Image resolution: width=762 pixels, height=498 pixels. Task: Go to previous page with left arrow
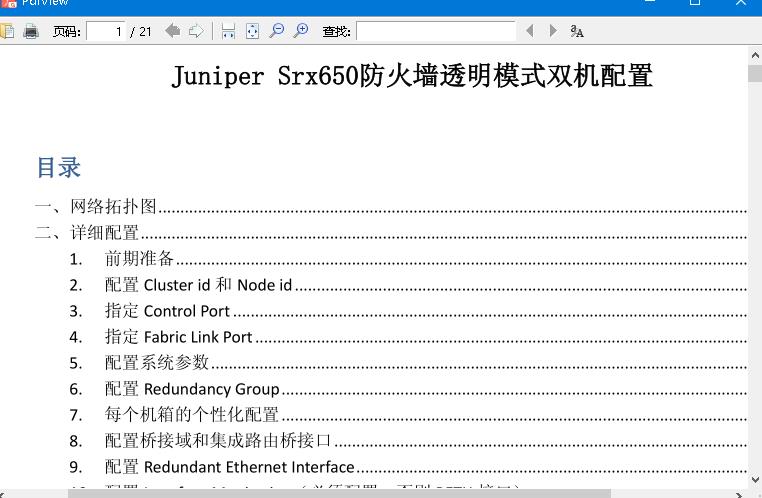pos(173,31)
